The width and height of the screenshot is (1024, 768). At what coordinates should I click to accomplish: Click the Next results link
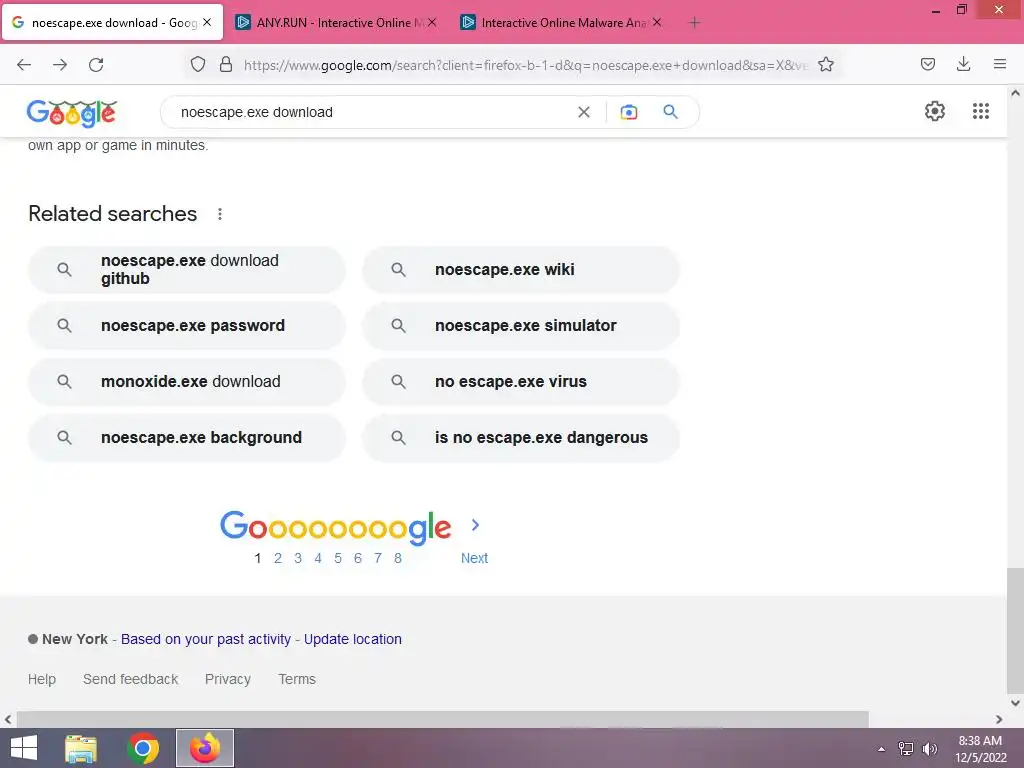474,558
